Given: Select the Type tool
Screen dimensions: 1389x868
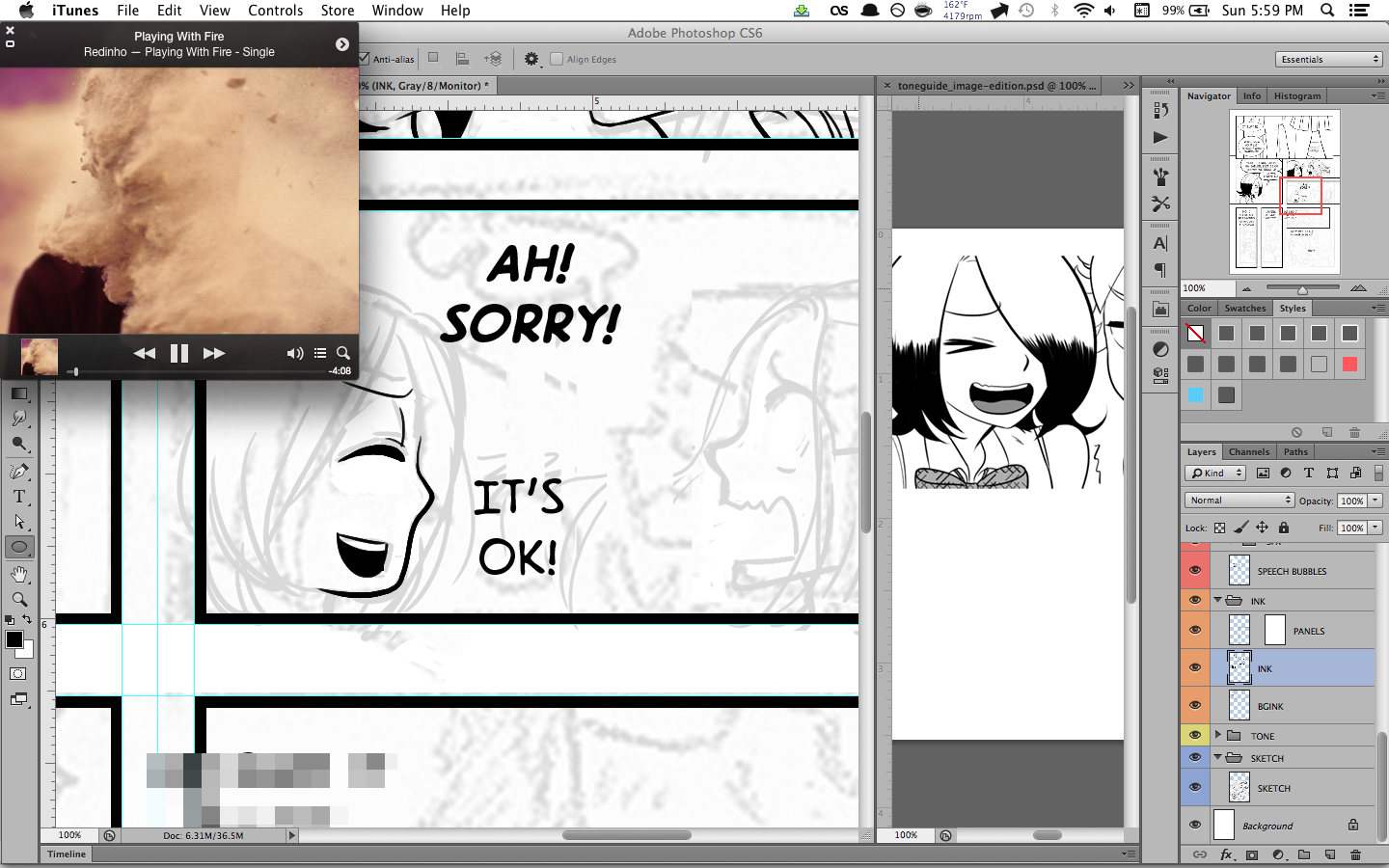Looking at the screenshot, I should tap(19, 497).
